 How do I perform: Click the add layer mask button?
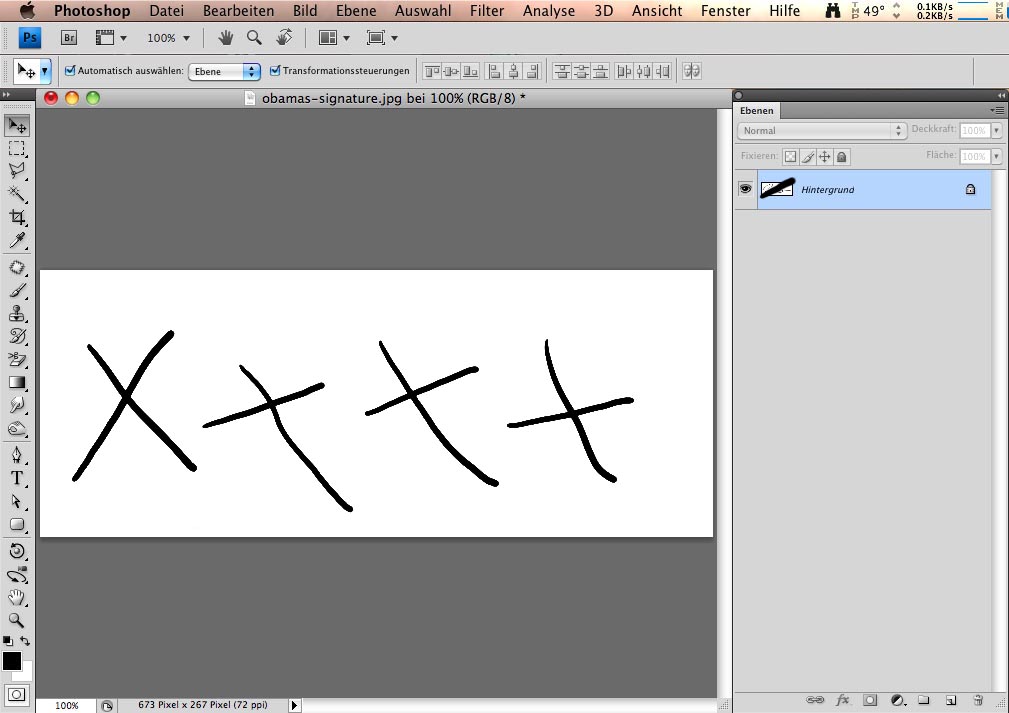[870, 700]
